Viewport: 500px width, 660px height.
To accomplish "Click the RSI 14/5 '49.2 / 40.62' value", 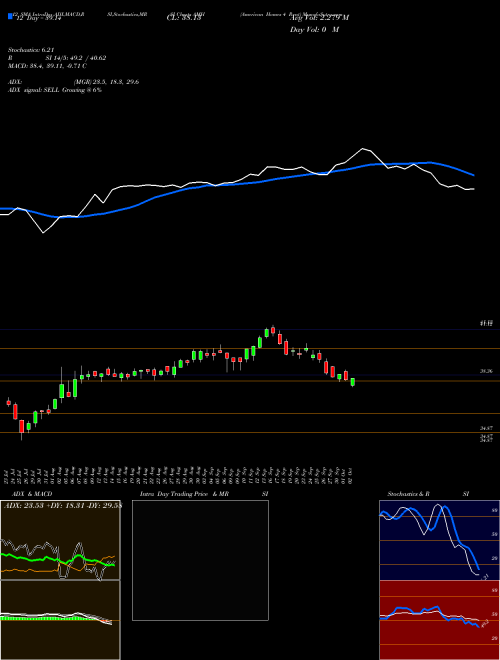I will (x=88, y=58).
